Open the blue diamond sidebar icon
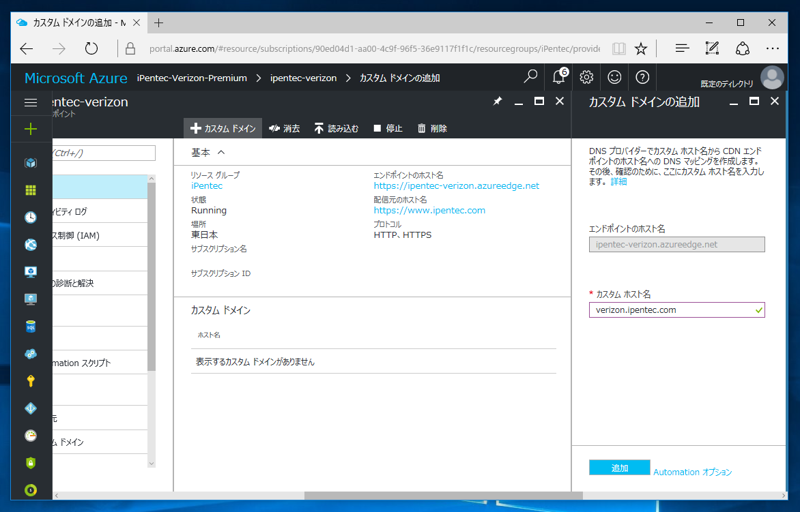The height and width of the screenshot is (512, 800). (31, 408)
